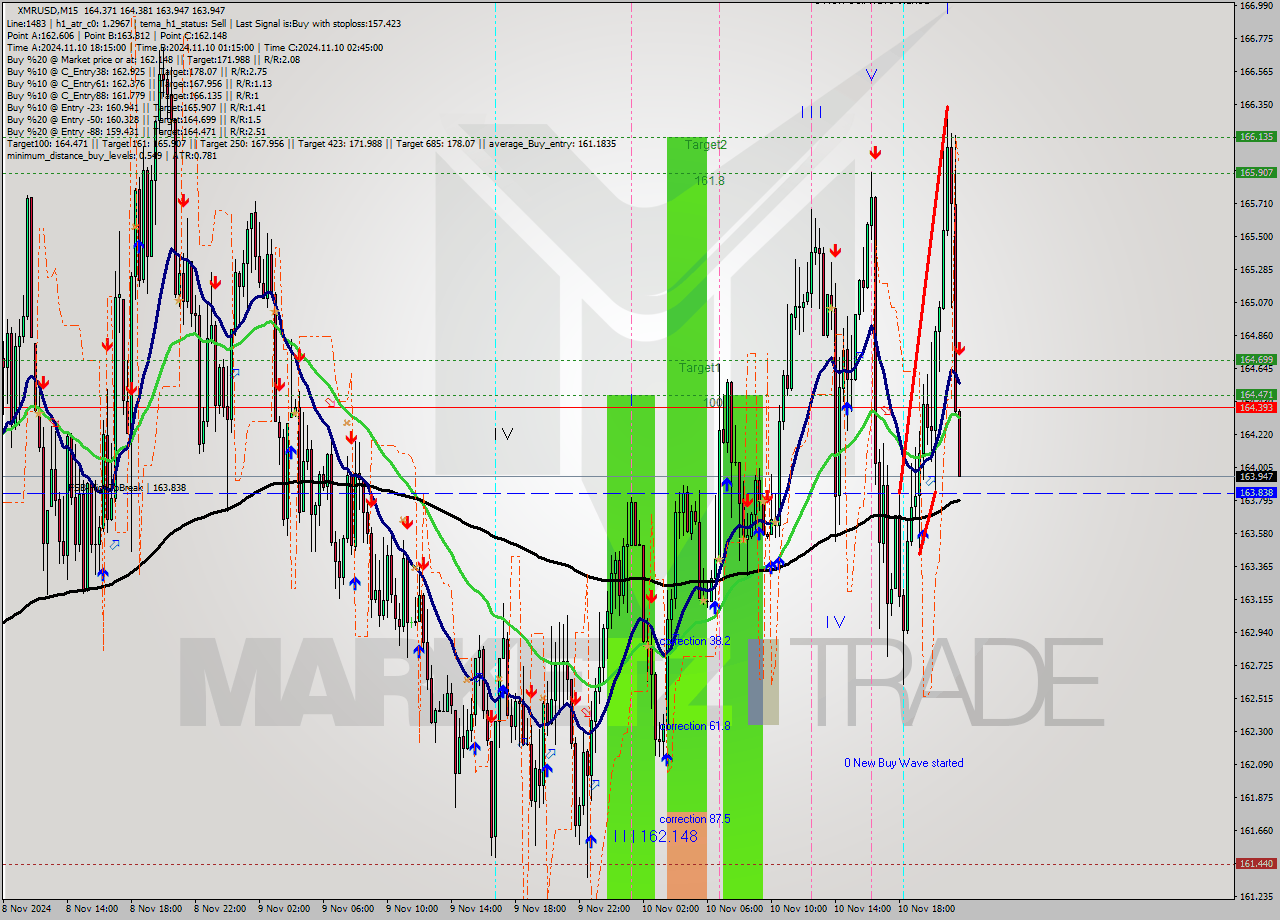Click the red 161.440 price label
Screen dimensions: 1280x920
1256,863
